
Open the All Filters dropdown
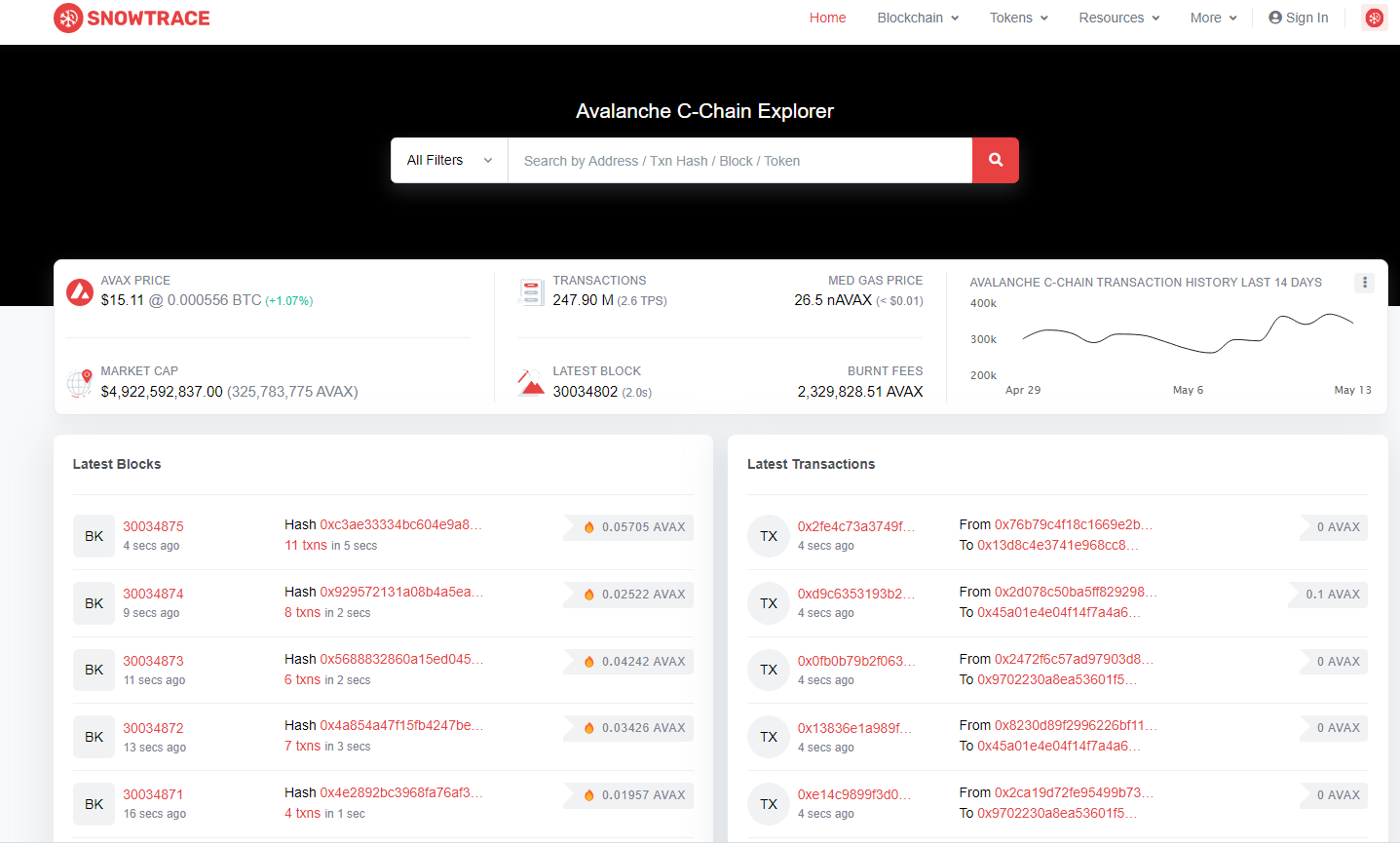point(449,160)
